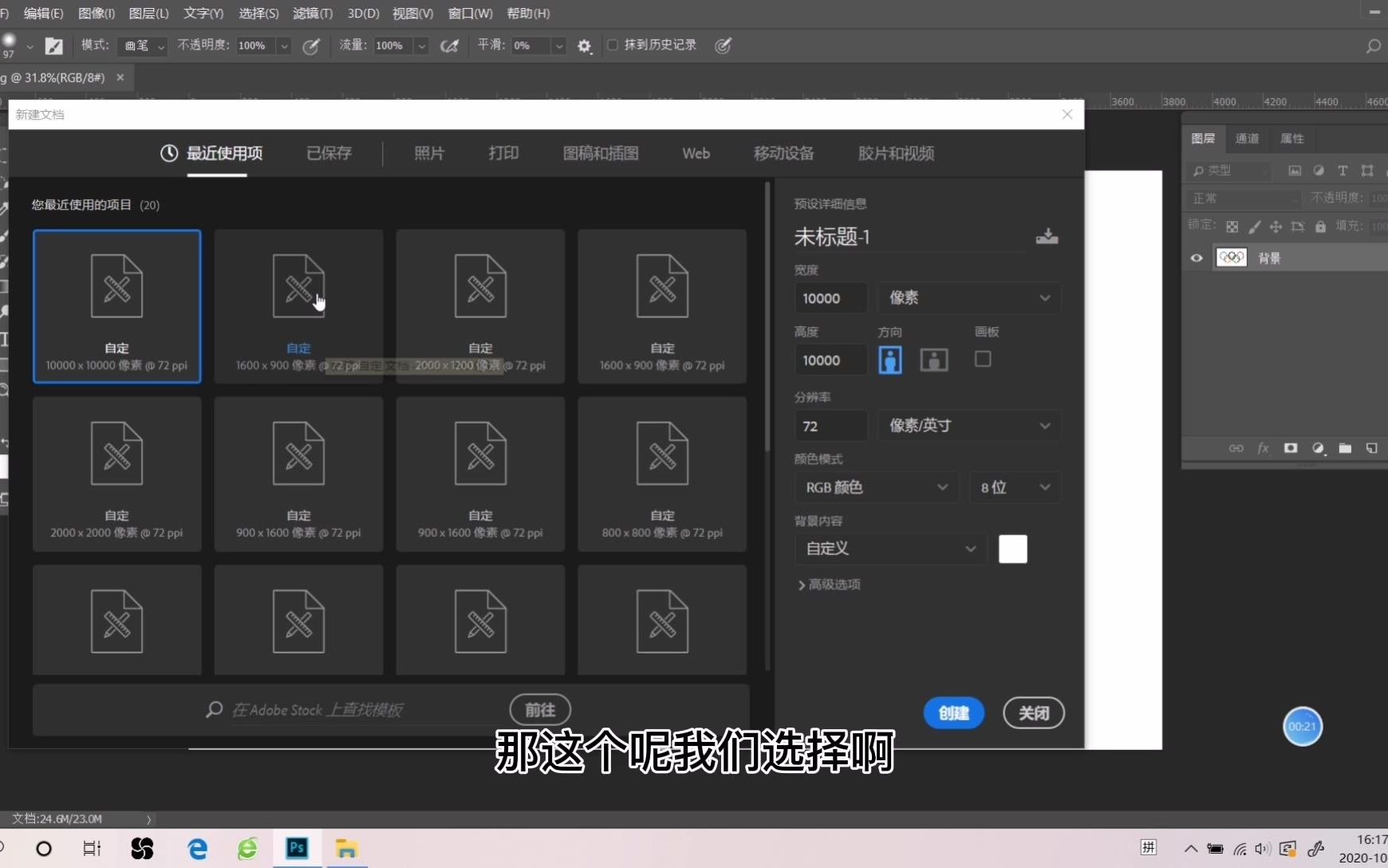Viewport: 1388px width, 868px height.
Task: Click link layers icon in Layers panel
Action: pos(1236,448)
